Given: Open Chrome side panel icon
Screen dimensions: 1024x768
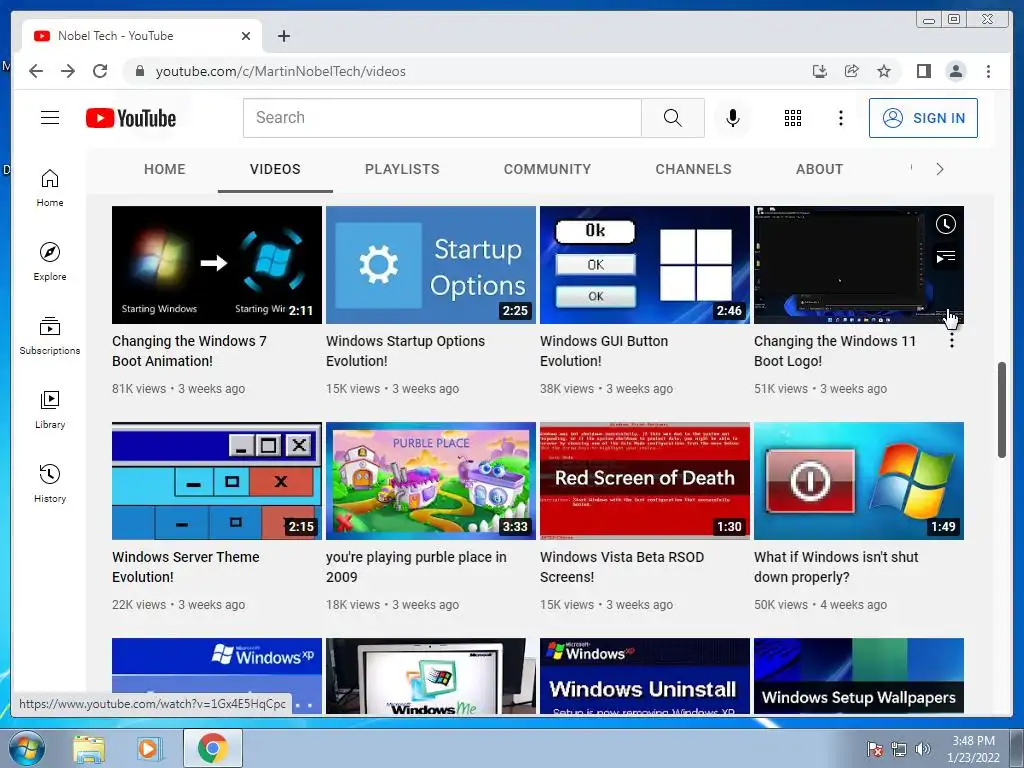Looking at the screenshot, I should (x=923, y=71).
